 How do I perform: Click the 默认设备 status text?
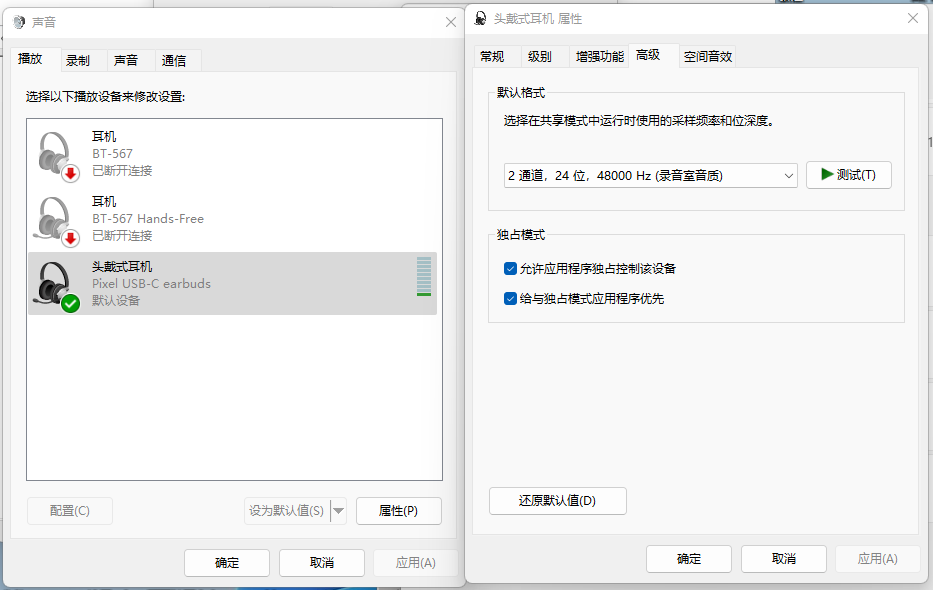(116, 301)
